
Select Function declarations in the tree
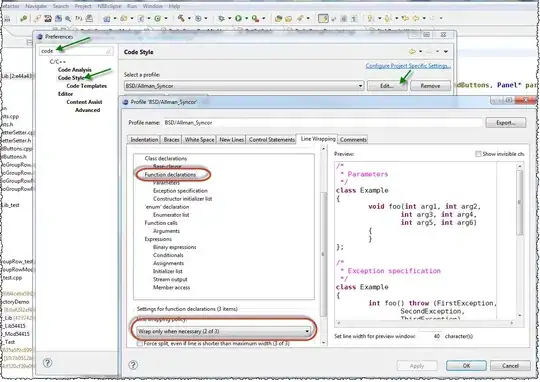(x=170, y=175)
